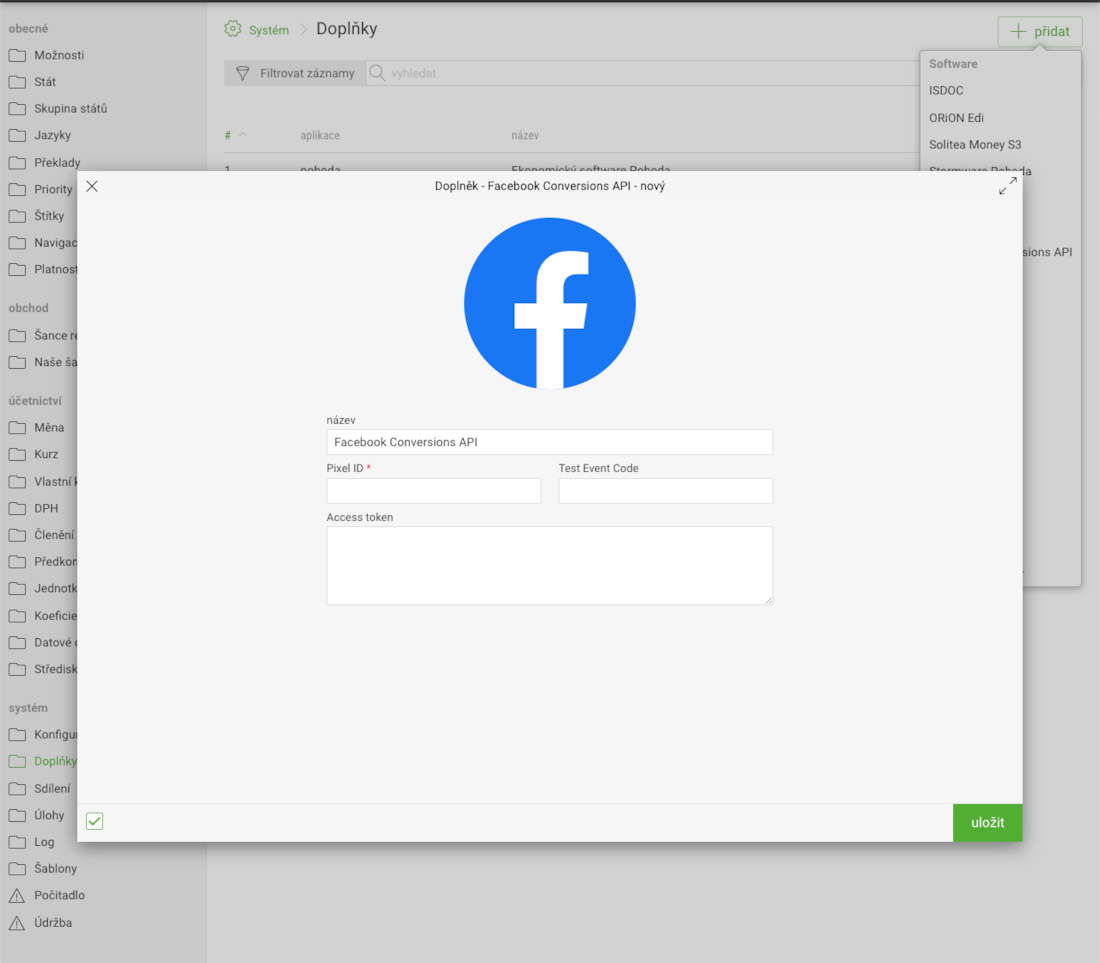The image size is (1100, 963).
Task: Click the Doplňky folder icon
Action: click(18, 762)
